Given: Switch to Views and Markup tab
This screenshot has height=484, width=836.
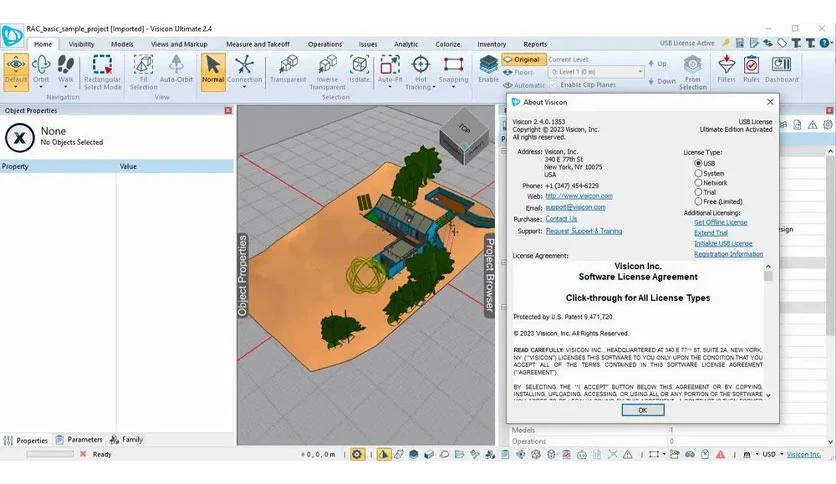Looking at the screenshot, I should pyautogui.click(x=179, y=44).
